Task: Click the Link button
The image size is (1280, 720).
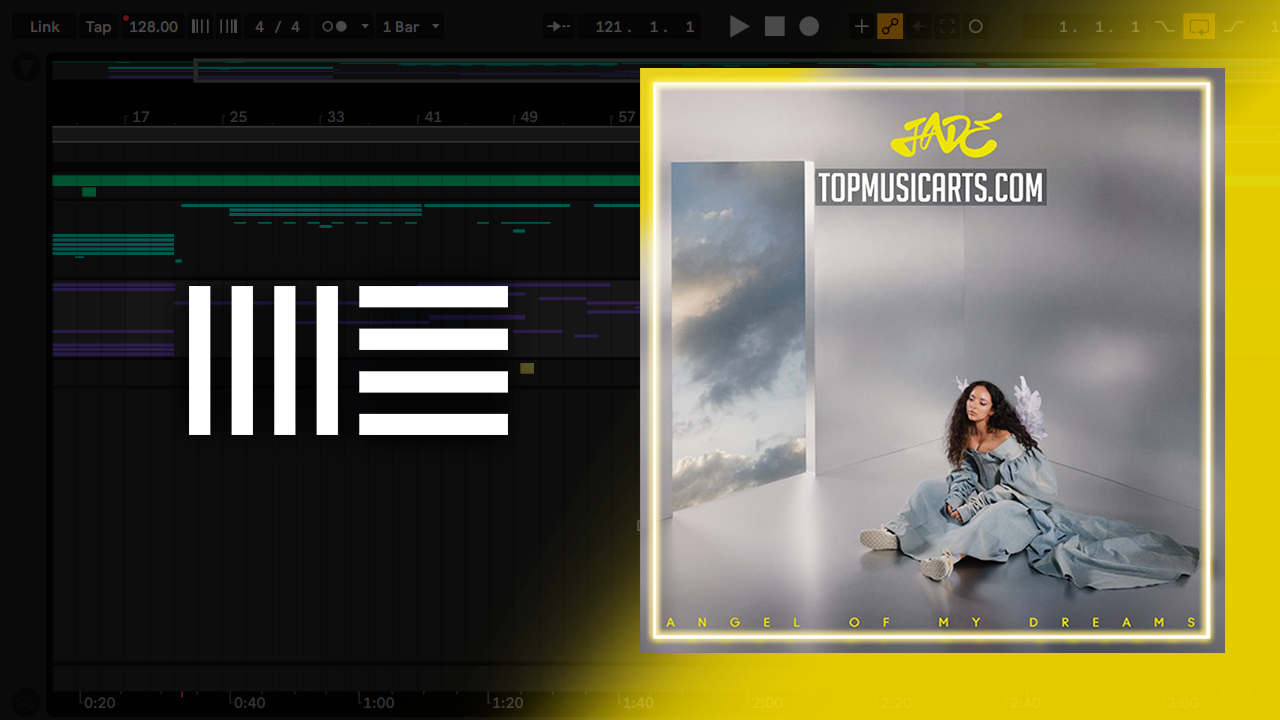Action: (x=45, y=27)
